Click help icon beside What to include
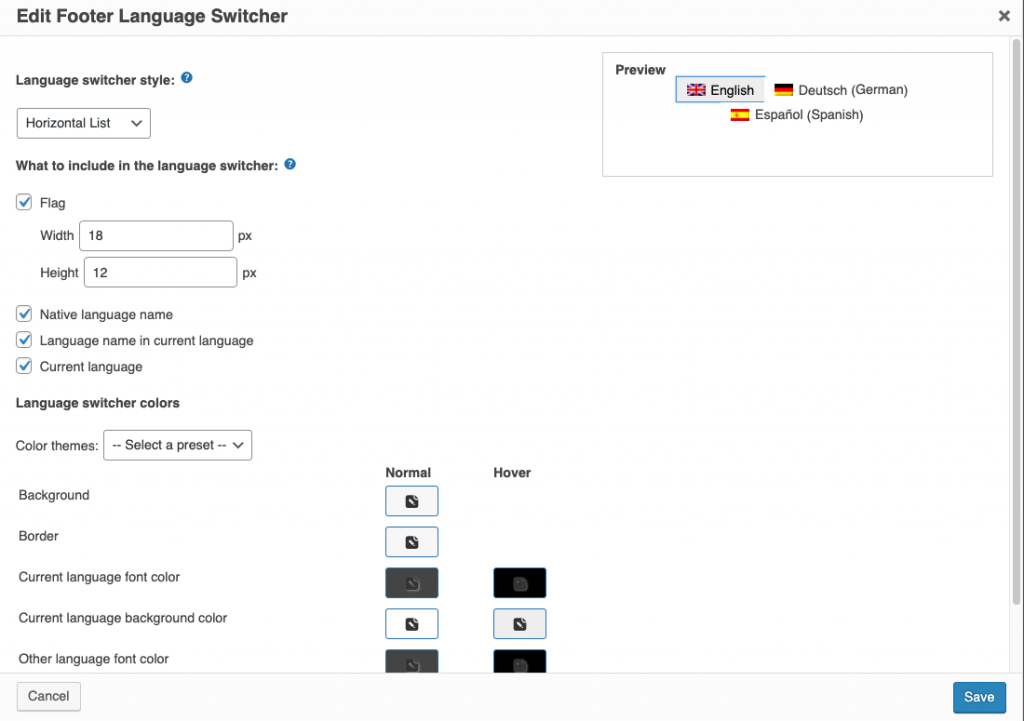 [289, 164]
